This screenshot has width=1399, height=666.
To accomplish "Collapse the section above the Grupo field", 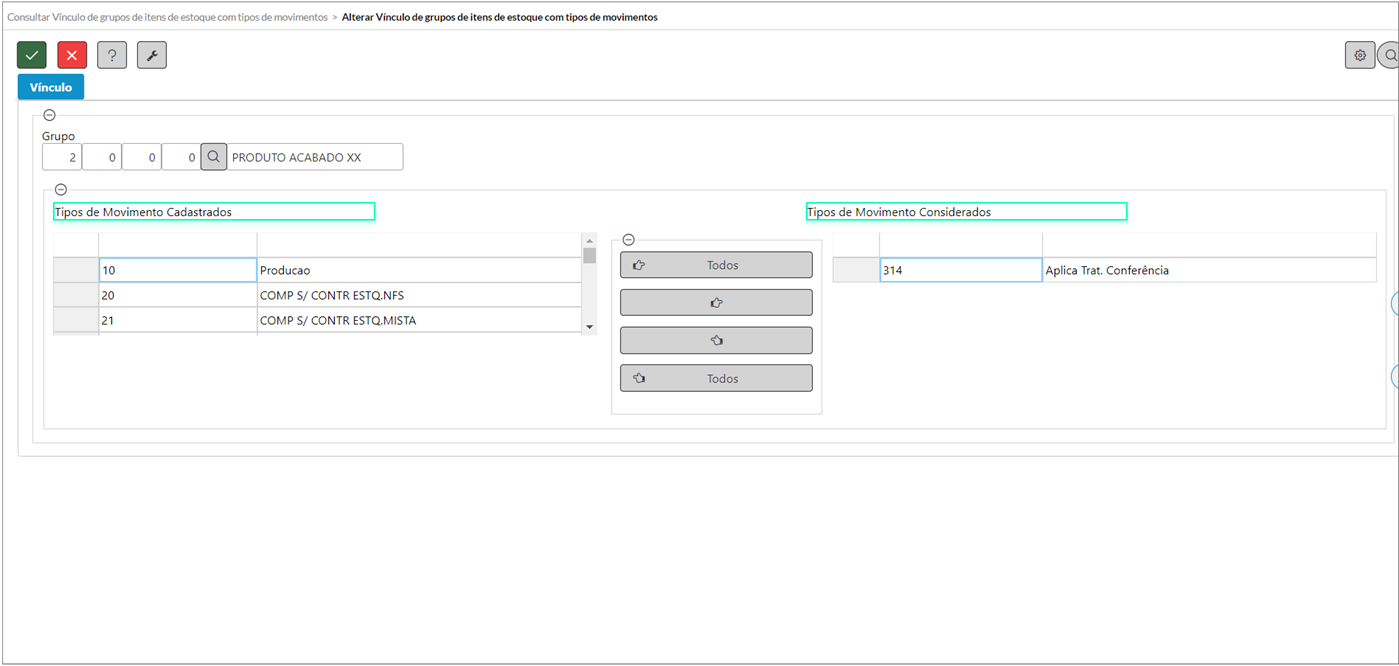I will pyautogui.click(x=50, y=115).
